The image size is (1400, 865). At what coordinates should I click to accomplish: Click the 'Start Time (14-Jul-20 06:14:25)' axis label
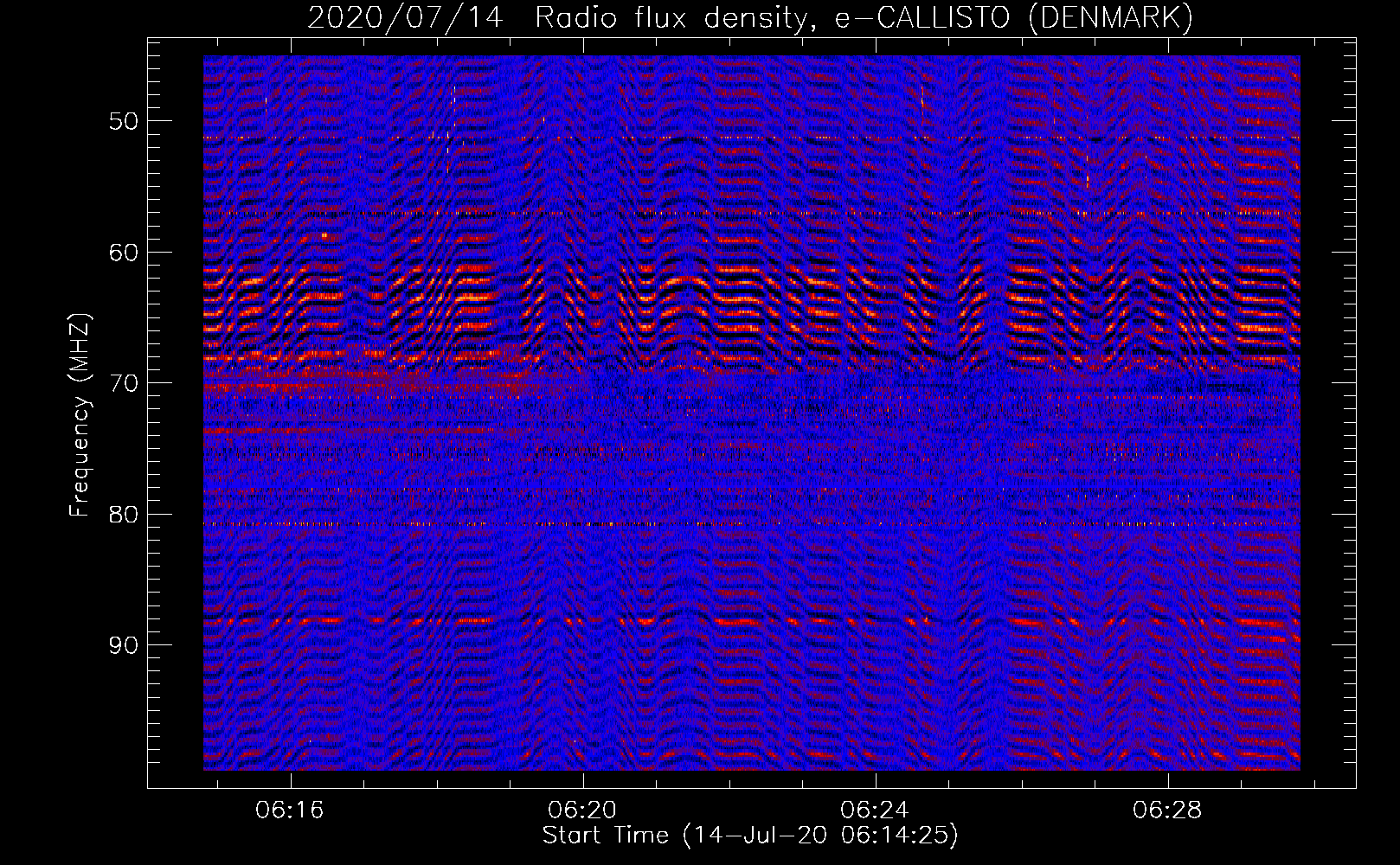tap(750, 836)
